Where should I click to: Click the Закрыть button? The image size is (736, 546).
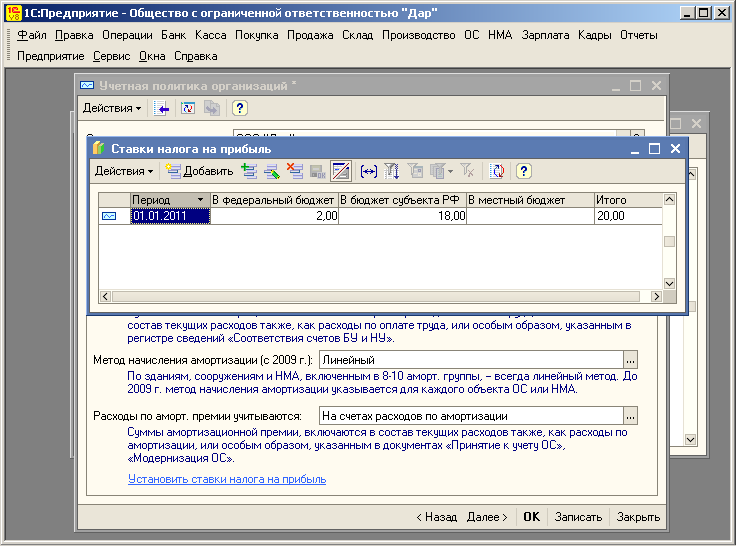coord(638,517)
